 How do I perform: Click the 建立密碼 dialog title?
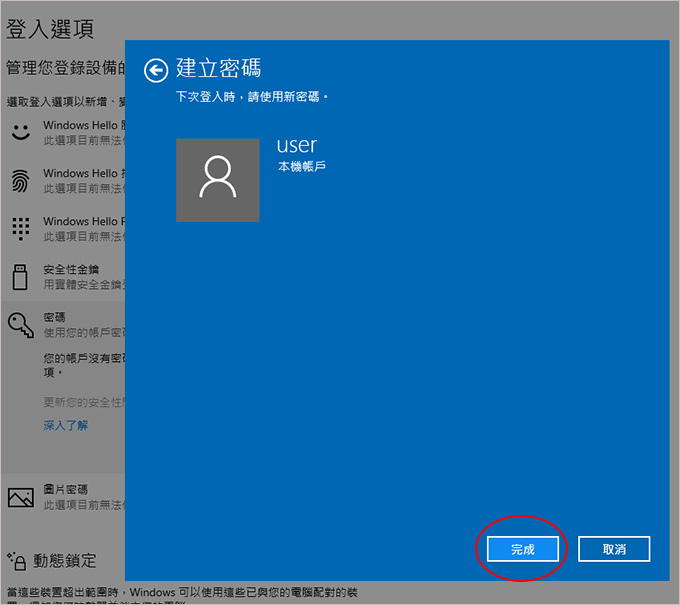click(219, 68)
